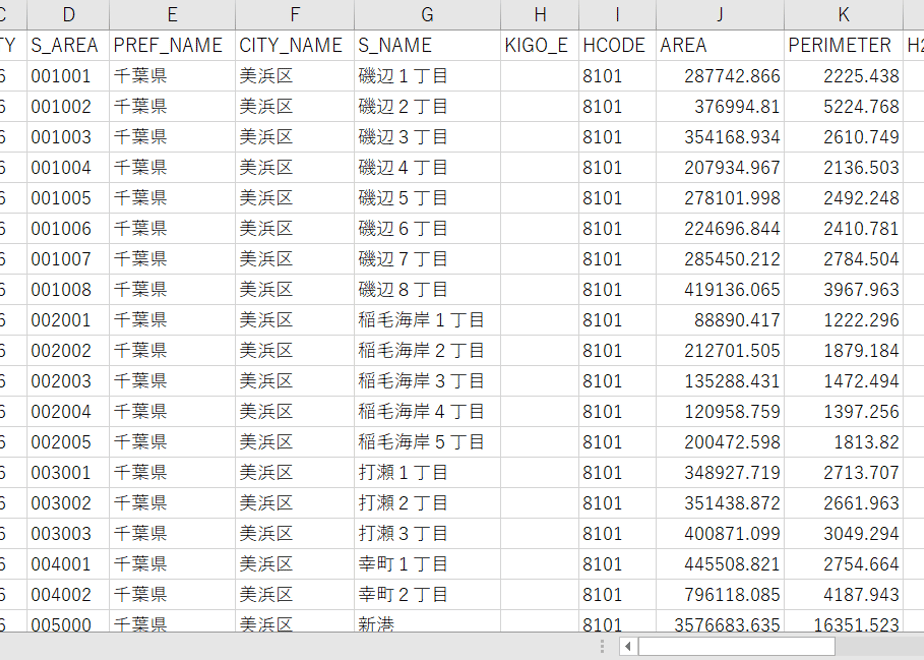Click the KIGO_E header cell
Image resolution: width=924 pixels, height=660 pixels.
point(540,45)
